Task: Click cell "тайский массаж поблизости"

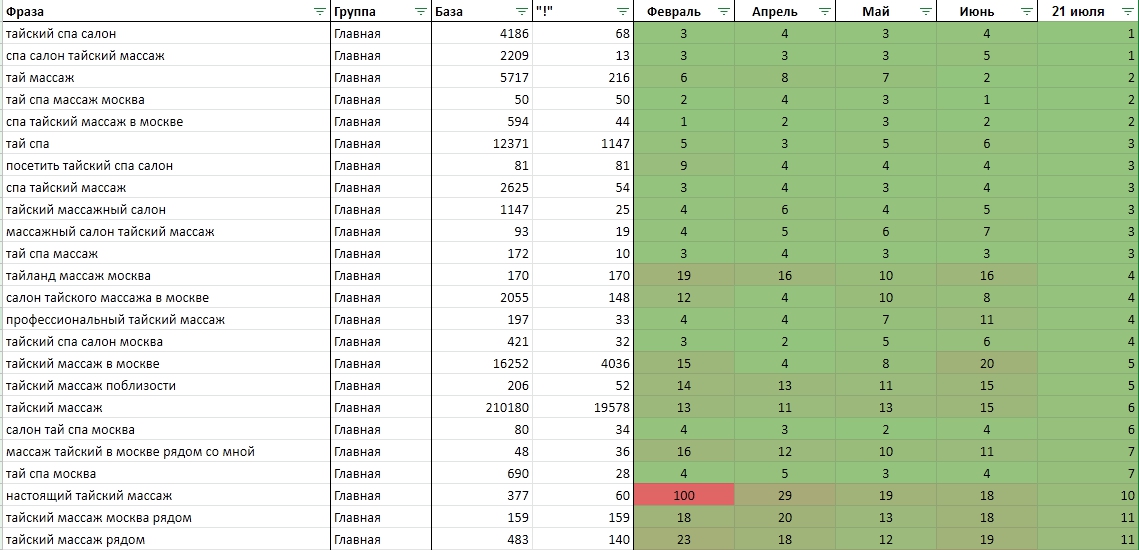Action: click(90, 386)
